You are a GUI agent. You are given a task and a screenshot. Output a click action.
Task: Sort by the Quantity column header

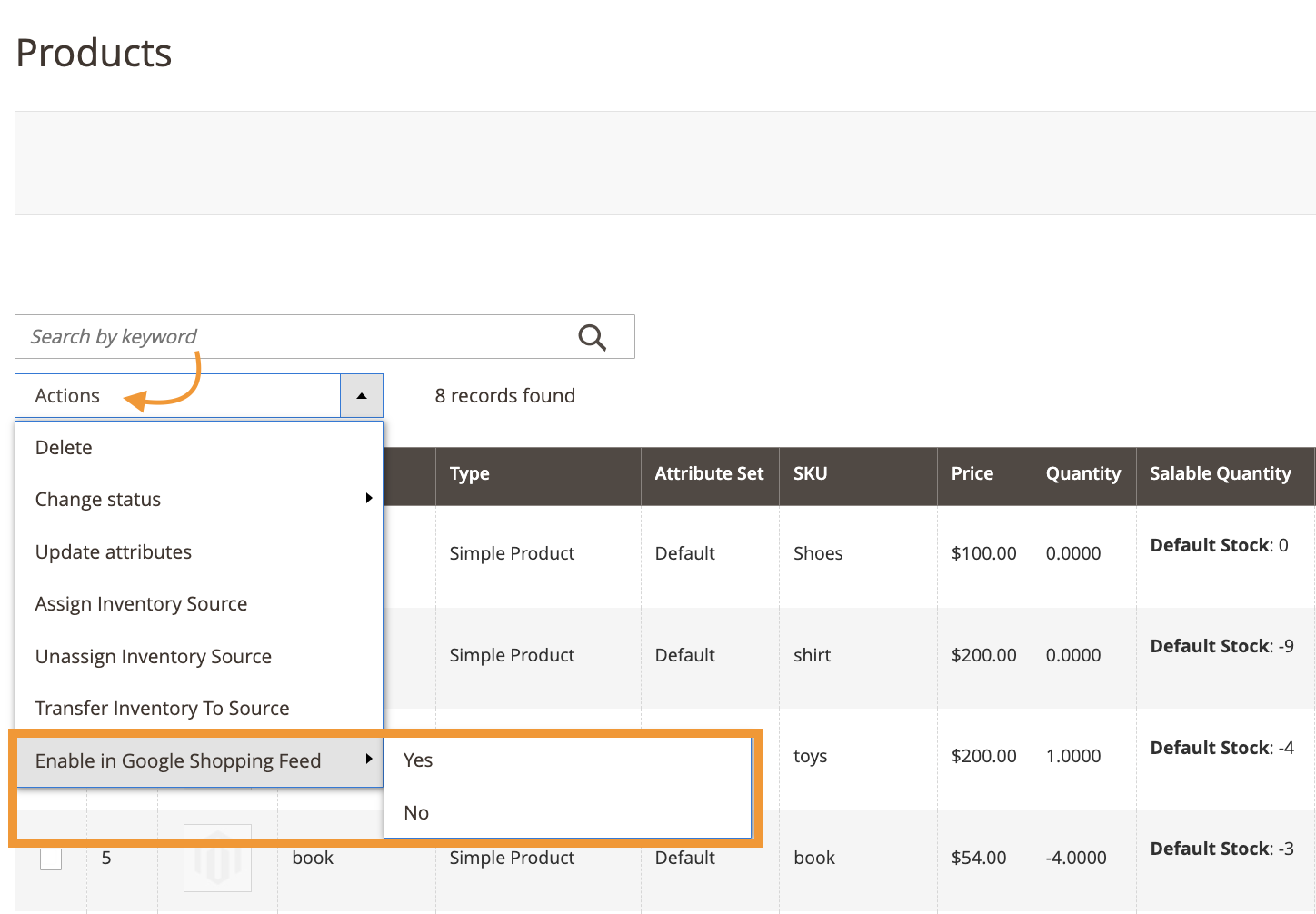pyautogui.click(x=1082, y=473)
